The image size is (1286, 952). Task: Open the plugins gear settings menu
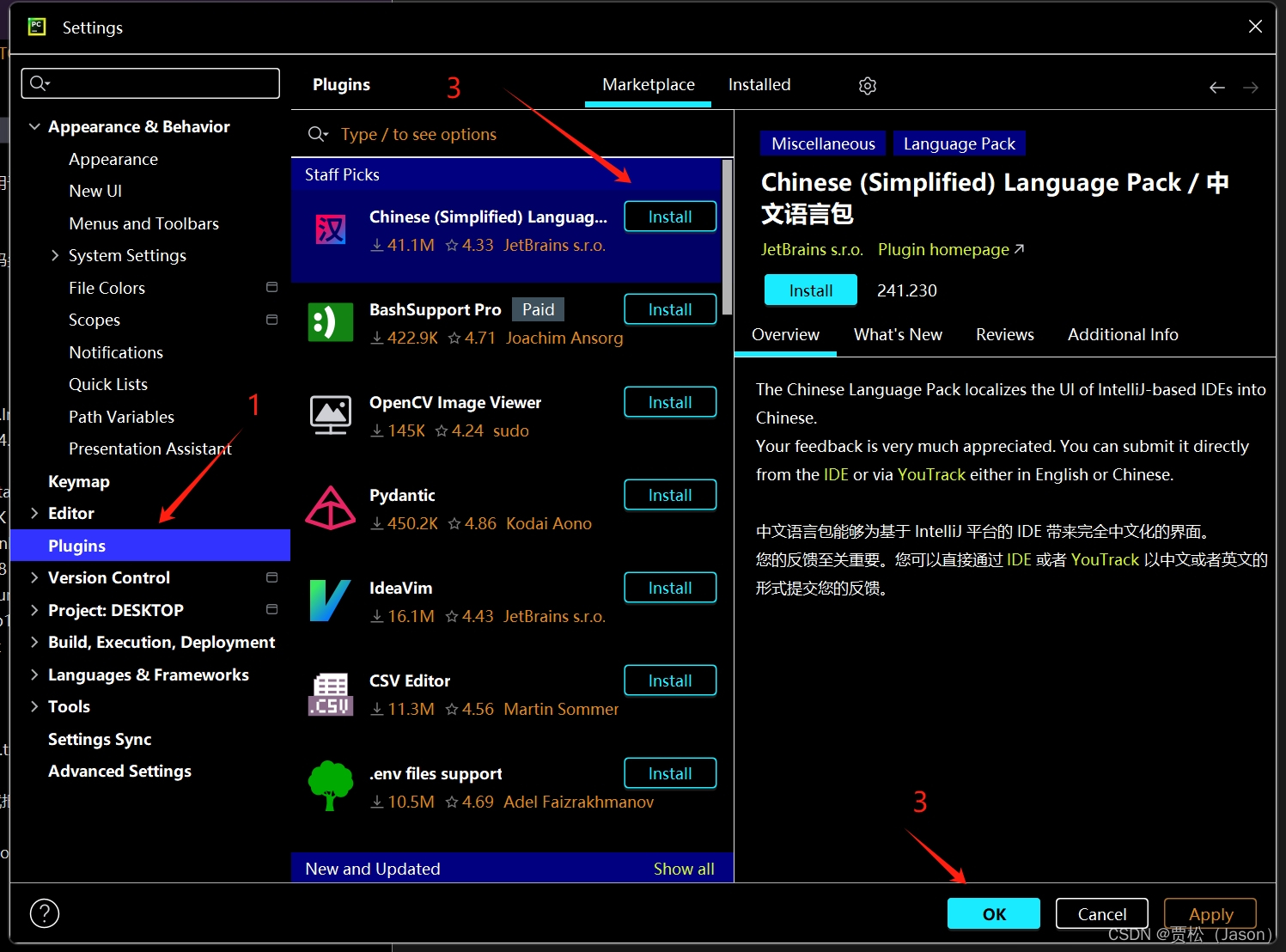[x=868, y=86]
